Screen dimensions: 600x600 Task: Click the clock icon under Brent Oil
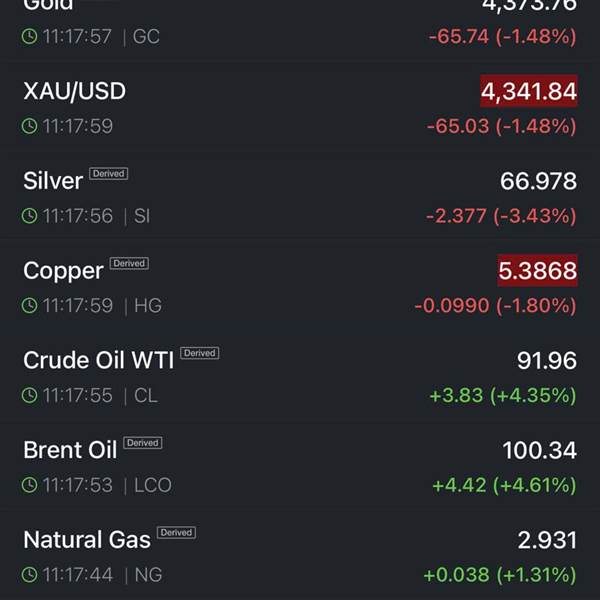(30, 486)
